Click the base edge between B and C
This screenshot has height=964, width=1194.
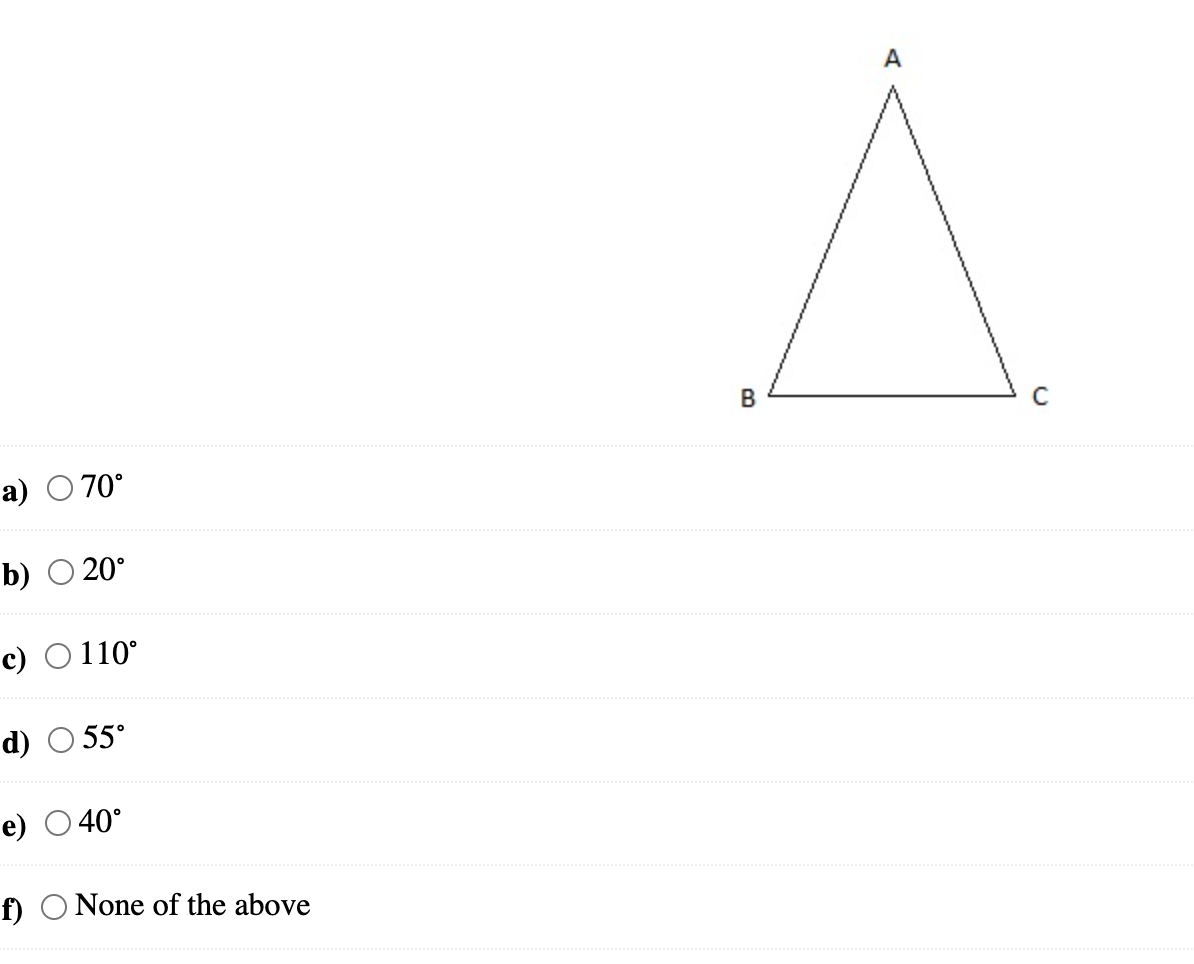tap(892, 394)
